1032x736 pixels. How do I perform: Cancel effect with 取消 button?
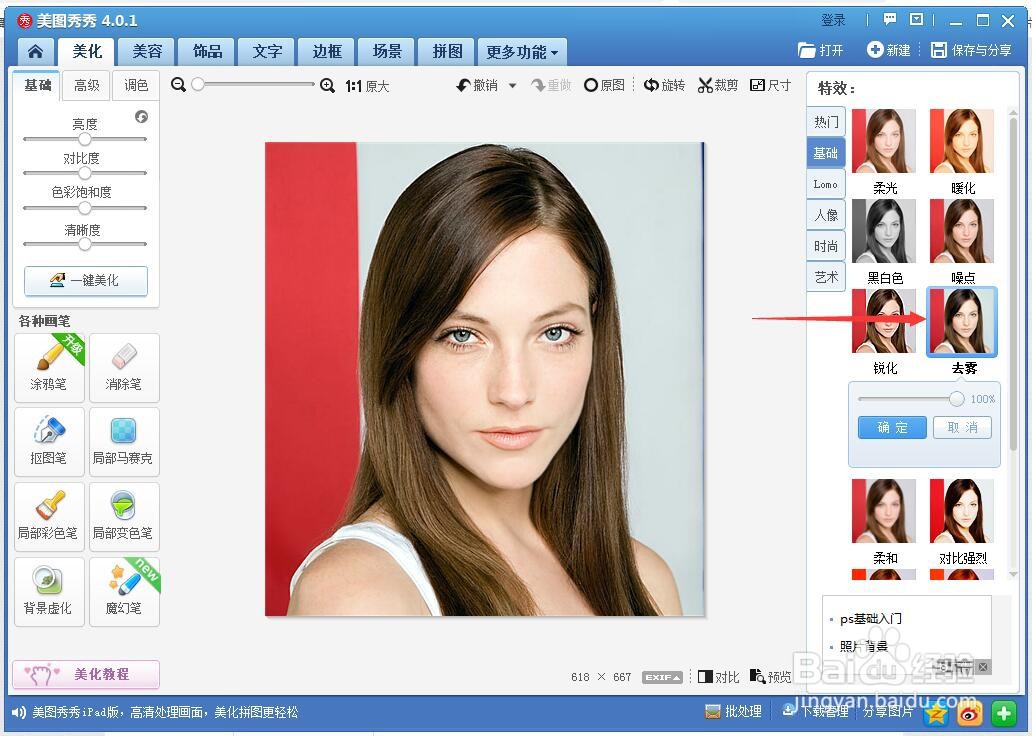pyautogui.click(x=962, y=427)
